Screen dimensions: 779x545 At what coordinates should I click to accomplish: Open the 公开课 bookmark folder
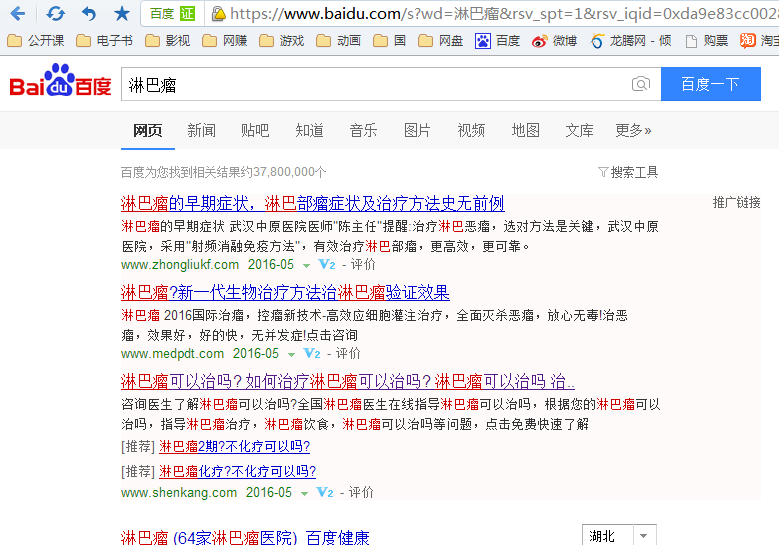pyautogui.click(x=36, y=41)
